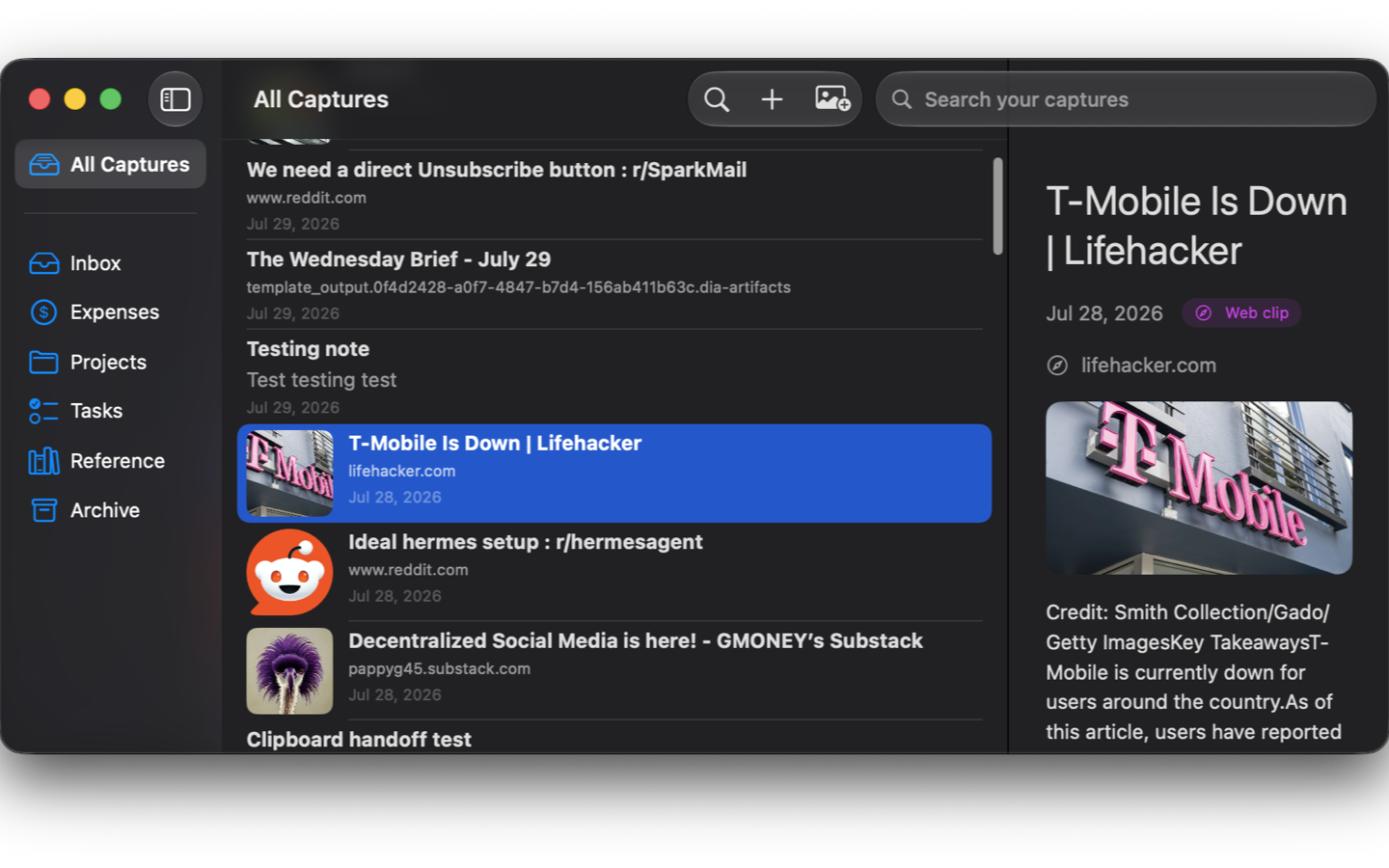Focus the Search your captures field
Screen dimensions: 1389x868
[1126, 99]
